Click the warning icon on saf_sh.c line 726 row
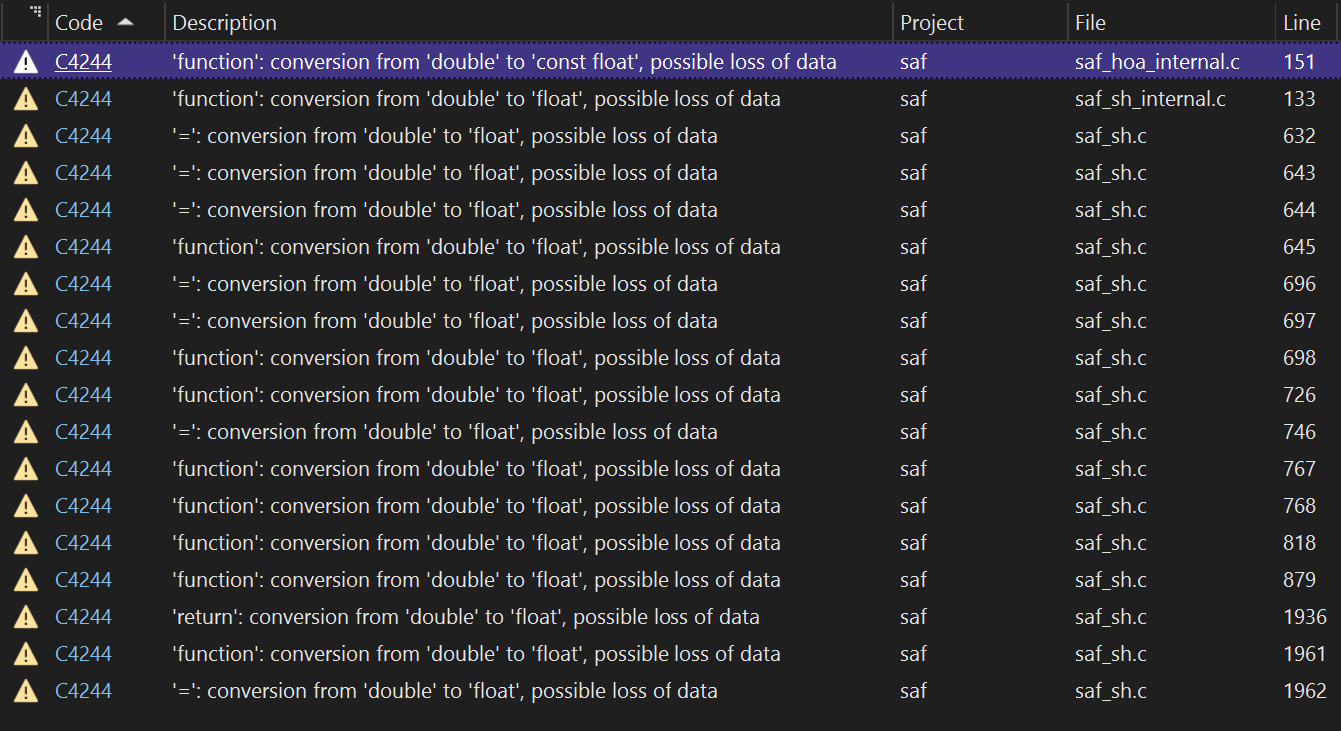Viewport: 1341px width, 731px height. (x=25, y=394)
